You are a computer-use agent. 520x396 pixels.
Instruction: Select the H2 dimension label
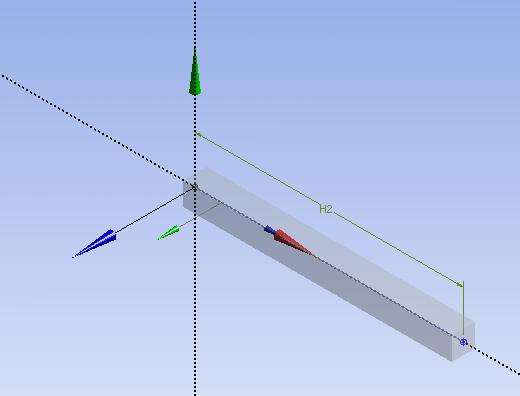coord(326,209)
